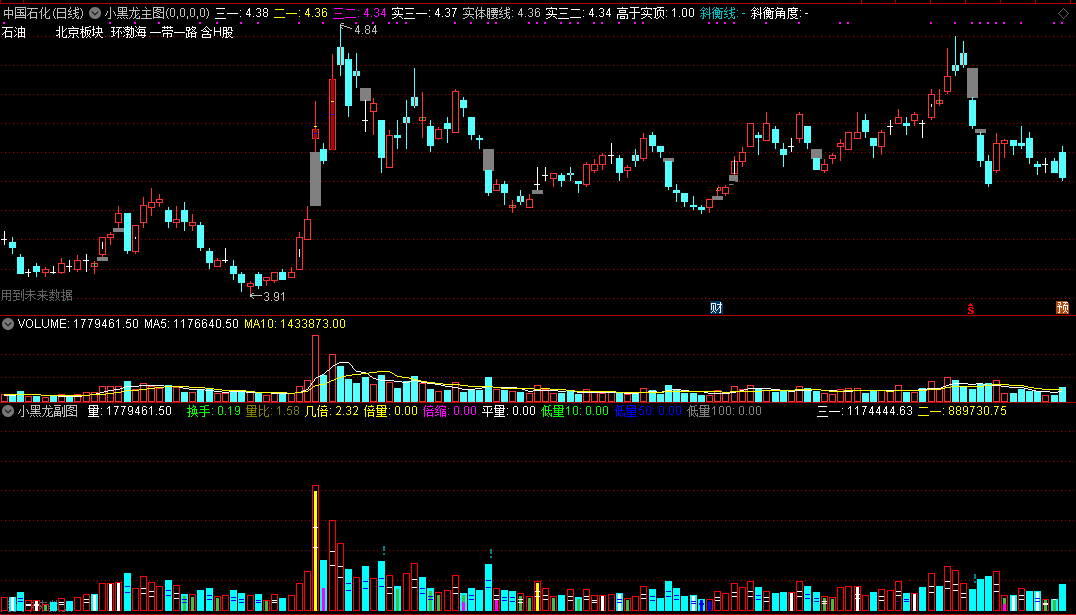Select the MA5: 1176640.50 readout
Viewport: 1076px width, 615px height.
(191, 324)
